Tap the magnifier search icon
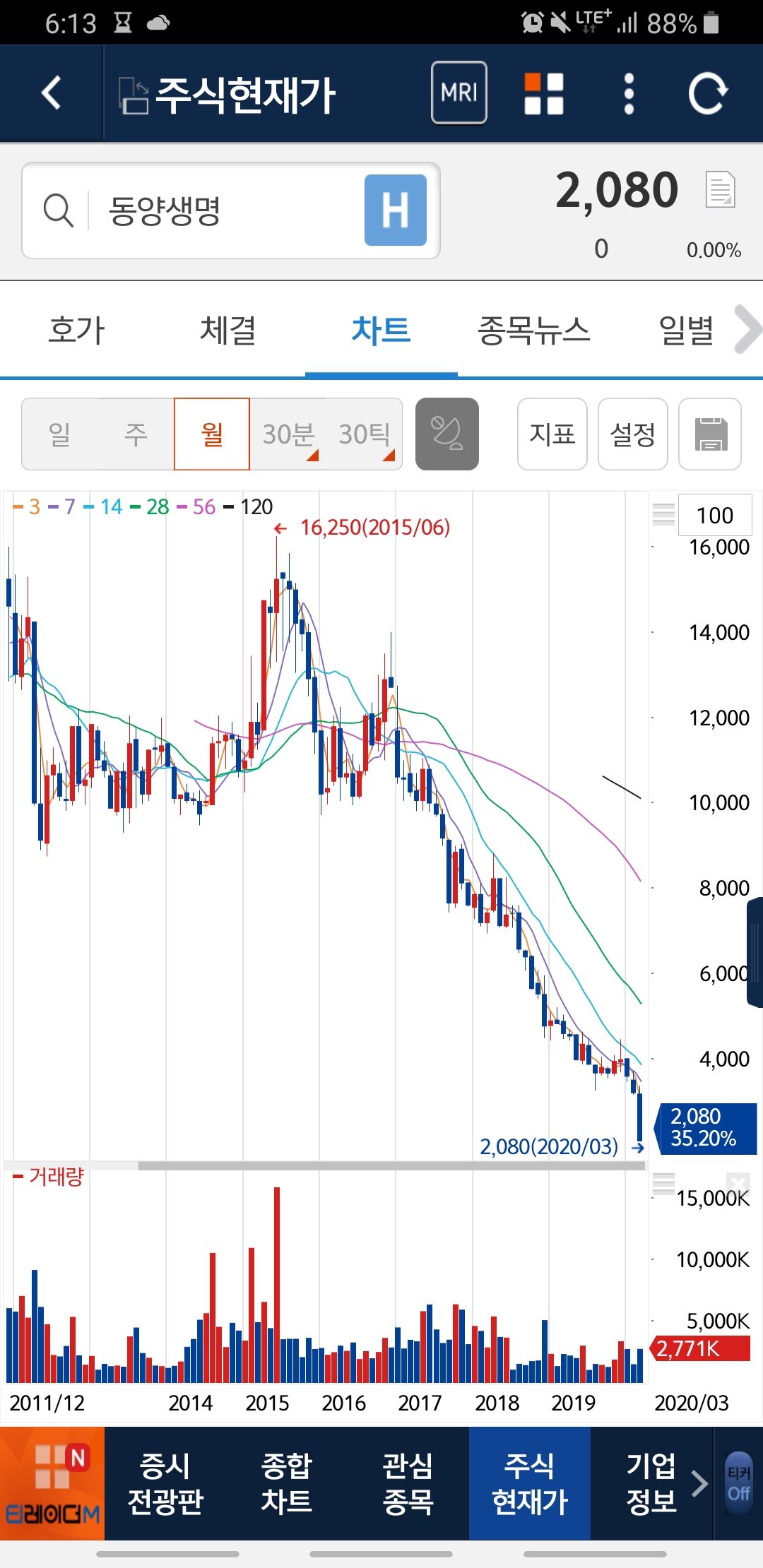 click(58, 210)
